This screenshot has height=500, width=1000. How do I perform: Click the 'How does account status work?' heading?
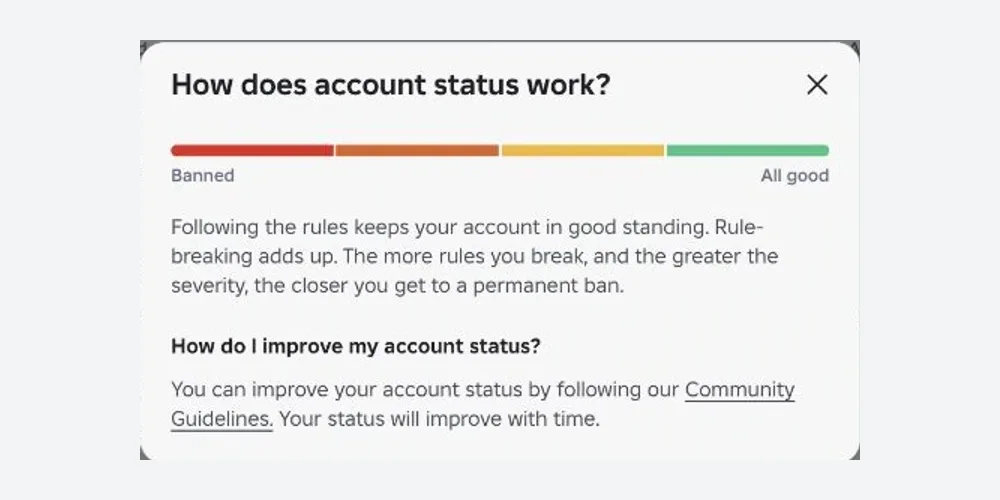(391, 84)
